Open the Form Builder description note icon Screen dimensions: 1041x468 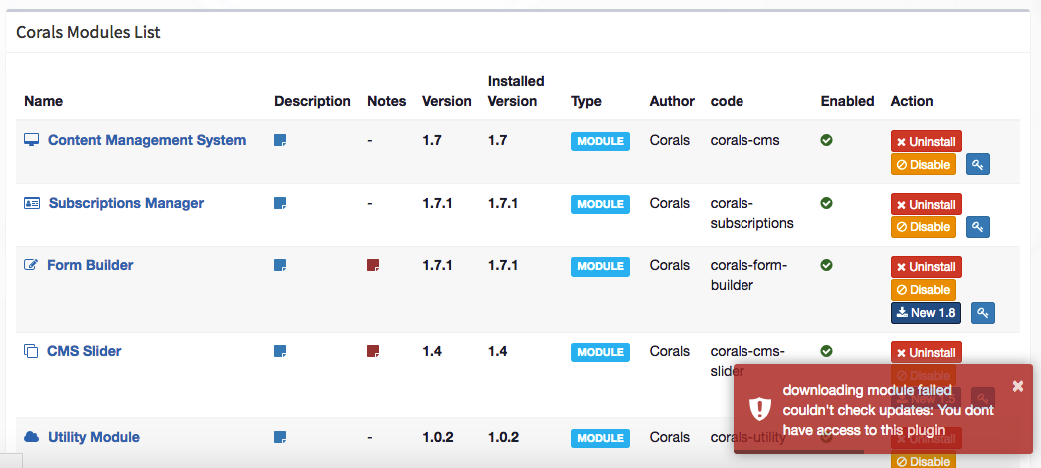280,266
